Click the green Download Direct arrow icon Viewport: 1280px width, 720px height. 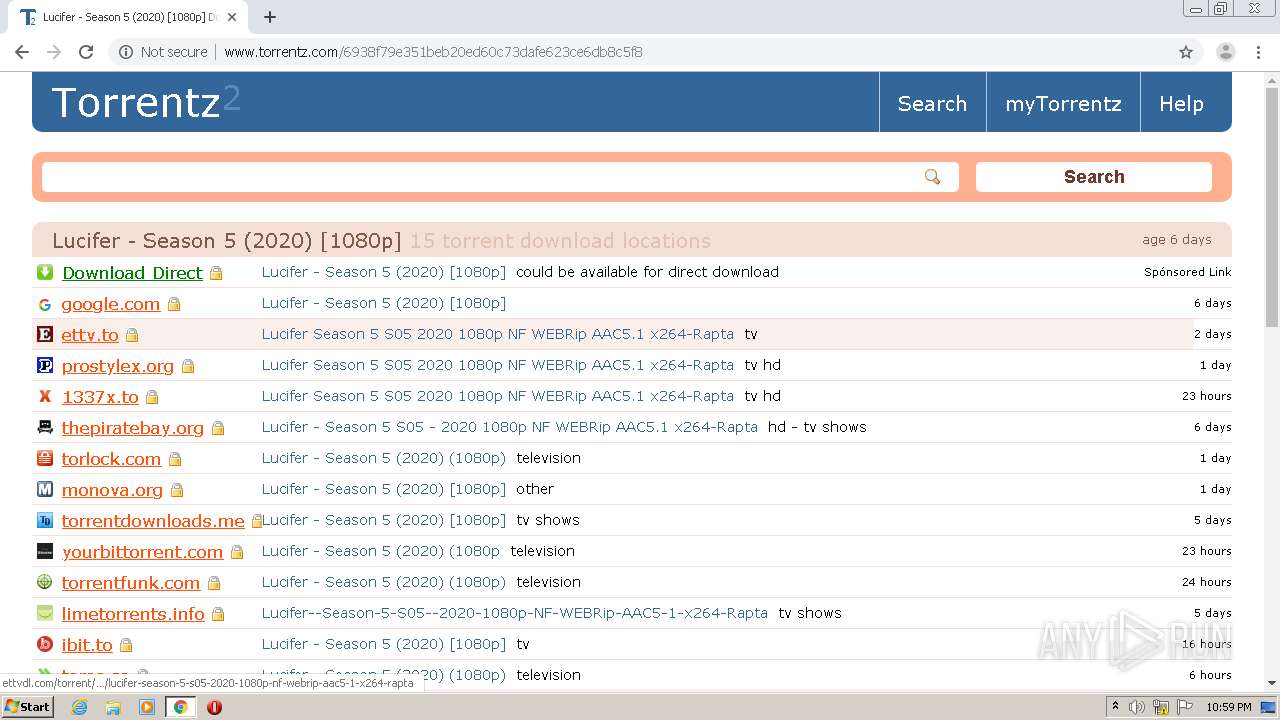click(45, 272)
